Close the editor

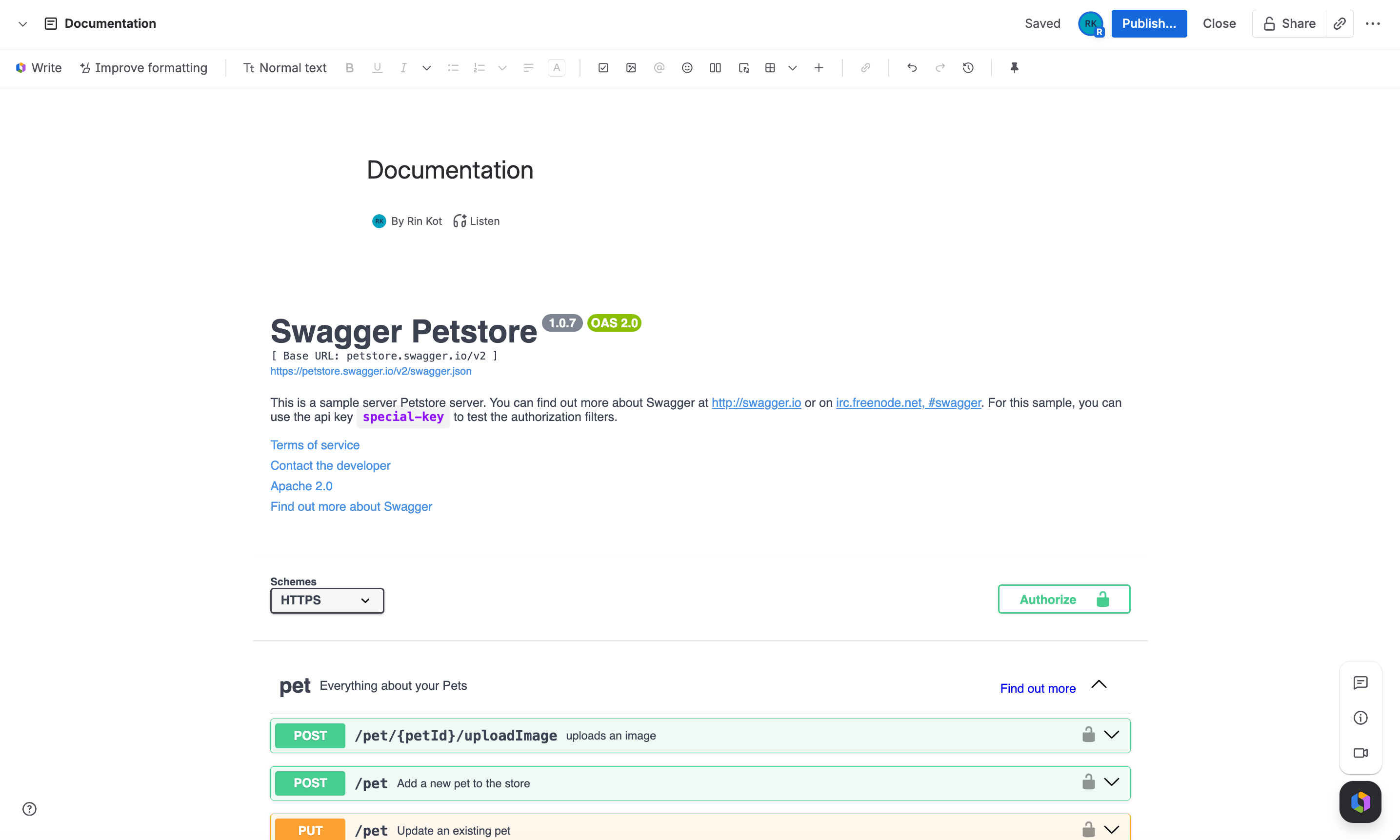pos(1219,24)
